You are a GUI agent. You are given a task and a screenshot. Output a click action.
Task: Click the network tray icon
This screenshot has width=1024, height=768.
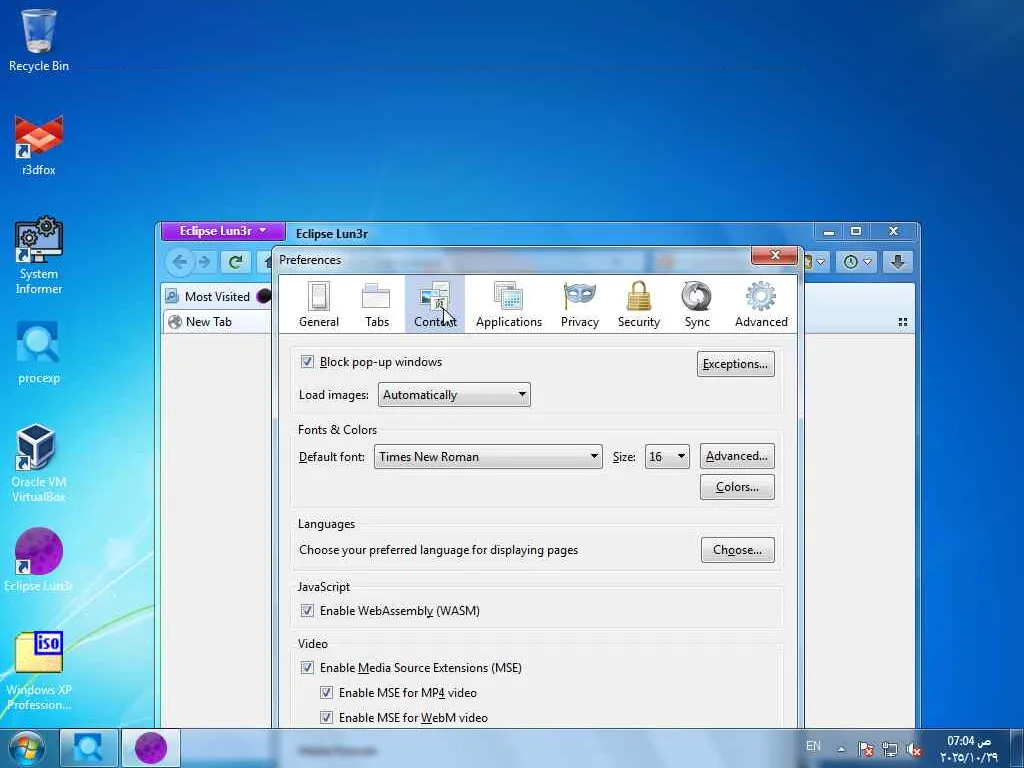point(889,749)
